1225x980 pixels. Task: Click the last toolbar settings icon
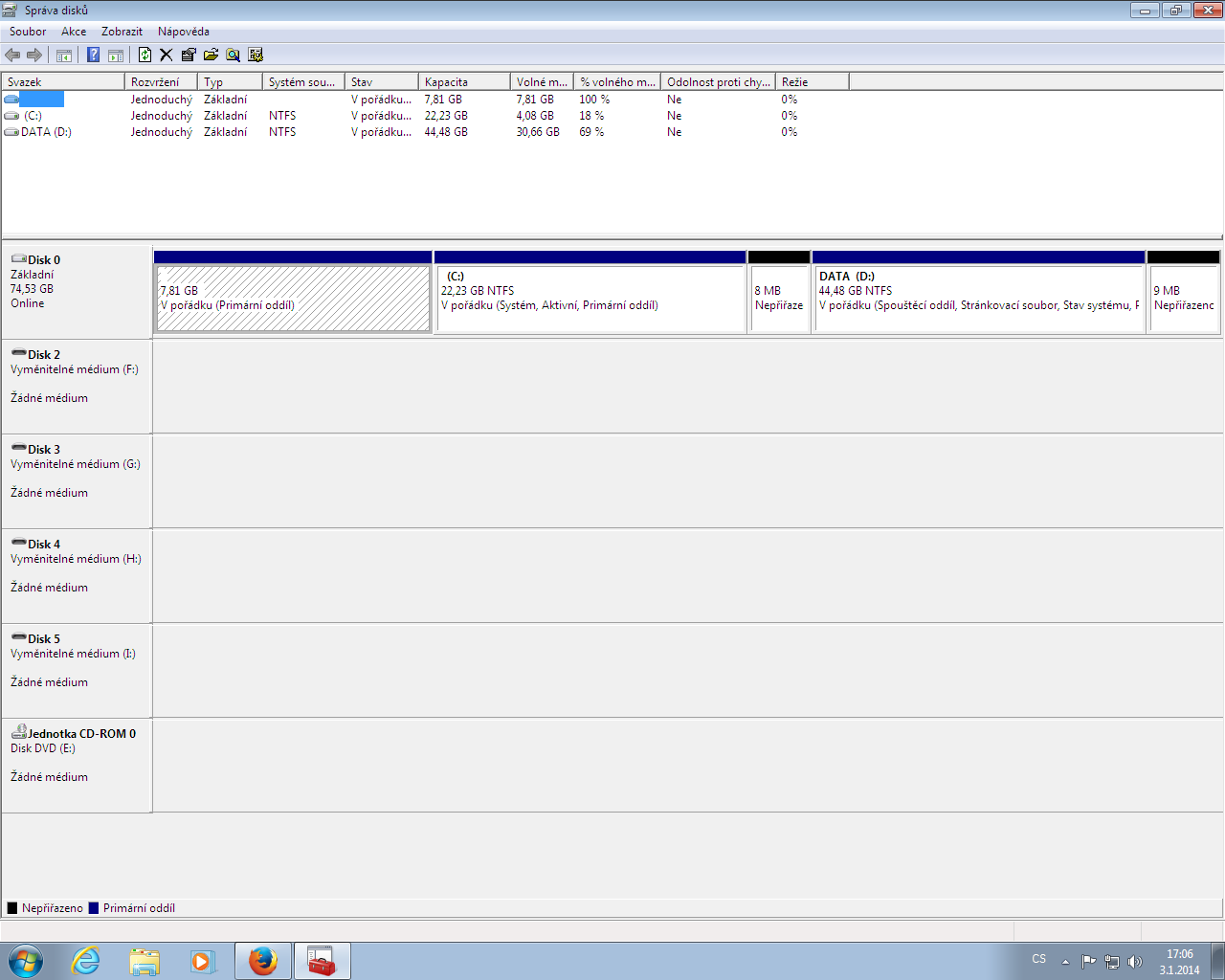pyautogui.click(x=256, y=55)
